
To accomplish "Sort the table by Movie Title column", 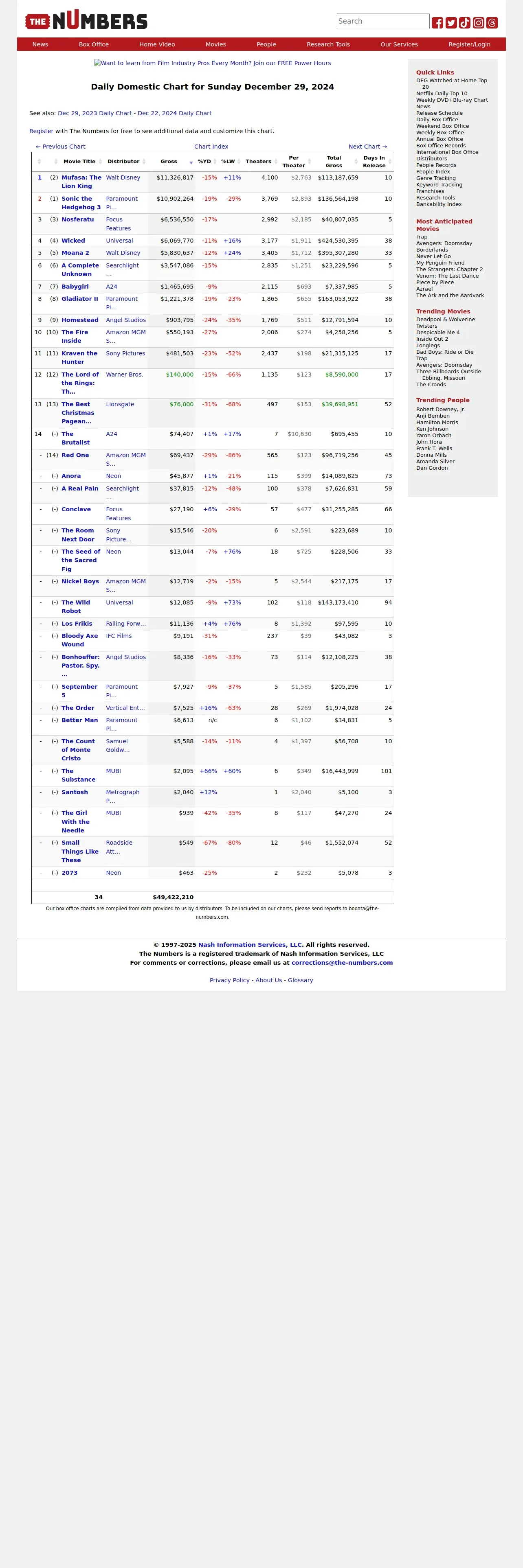I will point(81,161).
